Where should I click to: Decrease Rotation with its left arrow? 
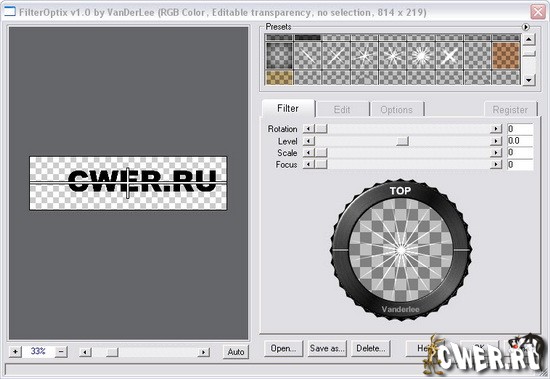[x=308, y=129]
